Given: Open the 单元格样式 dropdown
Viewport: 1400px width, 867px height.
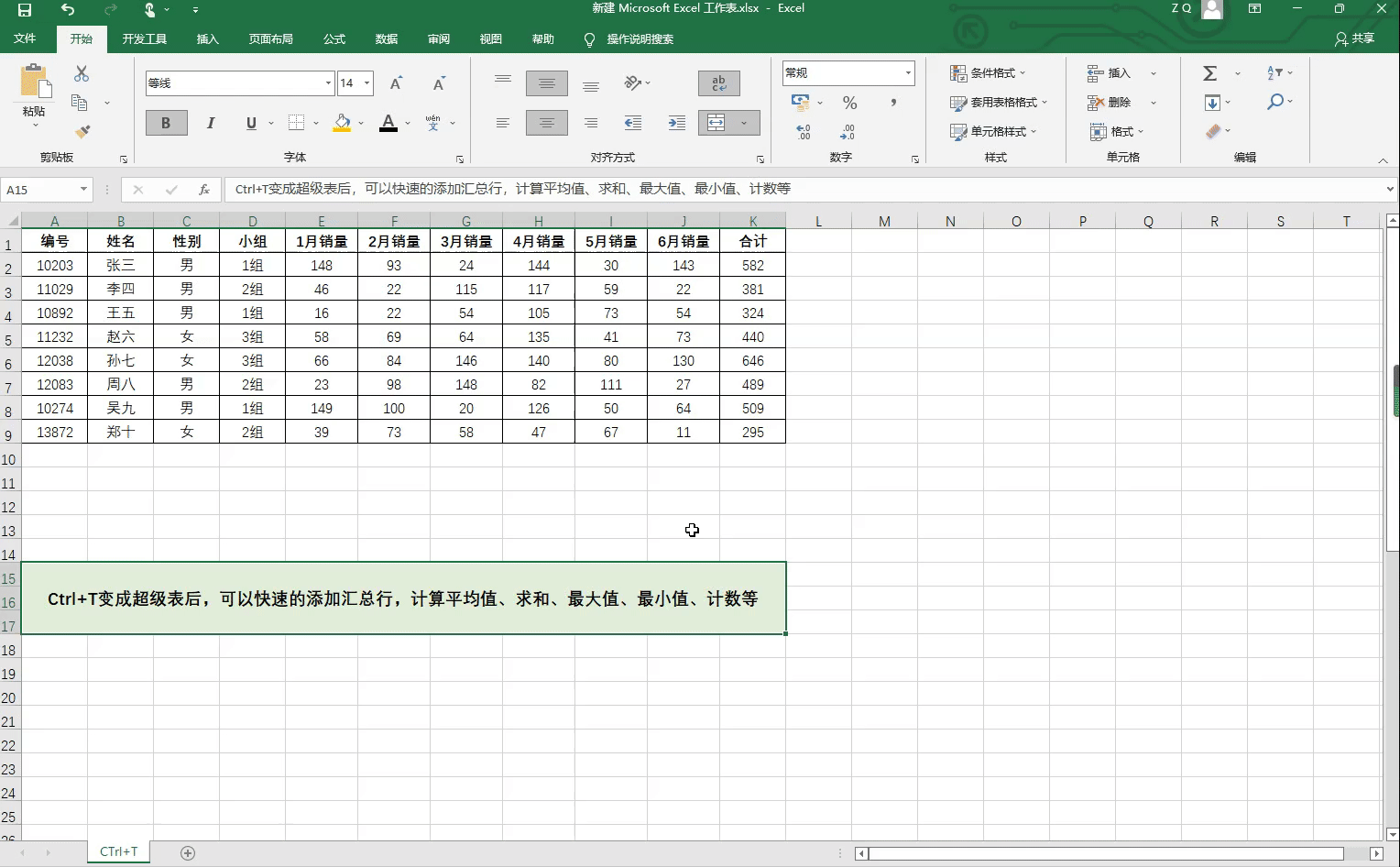Looking at the screenshot, I should [993, 132].
